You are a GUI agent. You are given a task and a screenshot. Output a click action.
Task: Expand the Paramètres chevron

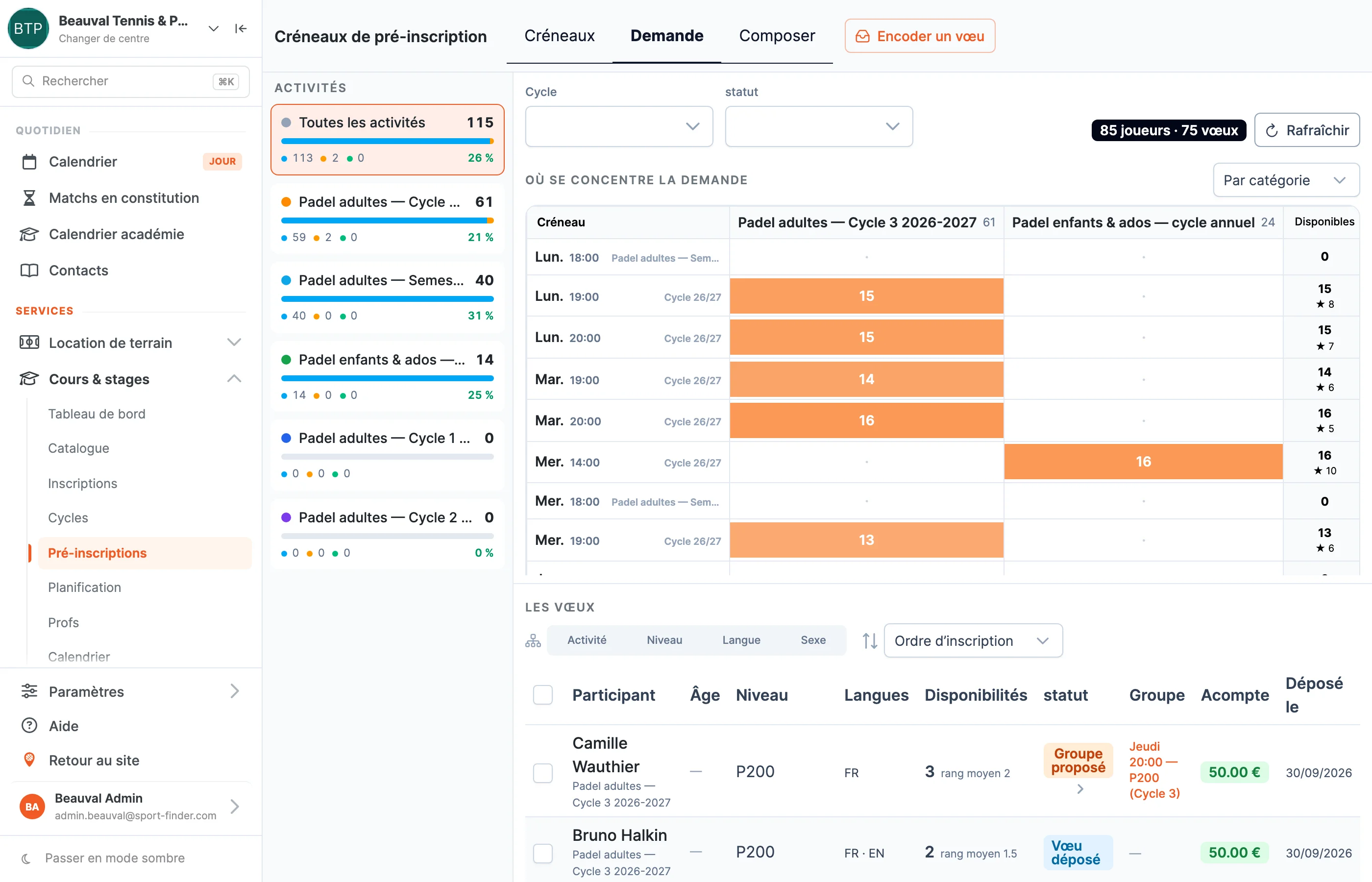coord(234,691)
